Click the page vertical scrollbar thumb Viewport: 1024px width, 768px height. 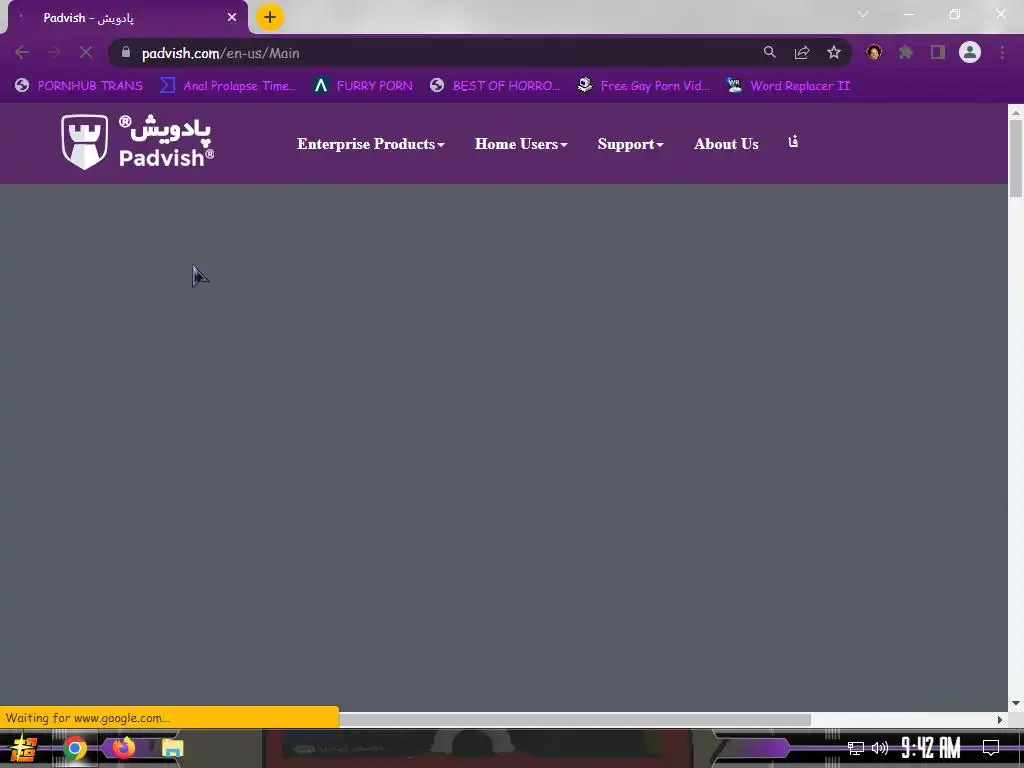pyautogui.click(x=1016, y=157)
